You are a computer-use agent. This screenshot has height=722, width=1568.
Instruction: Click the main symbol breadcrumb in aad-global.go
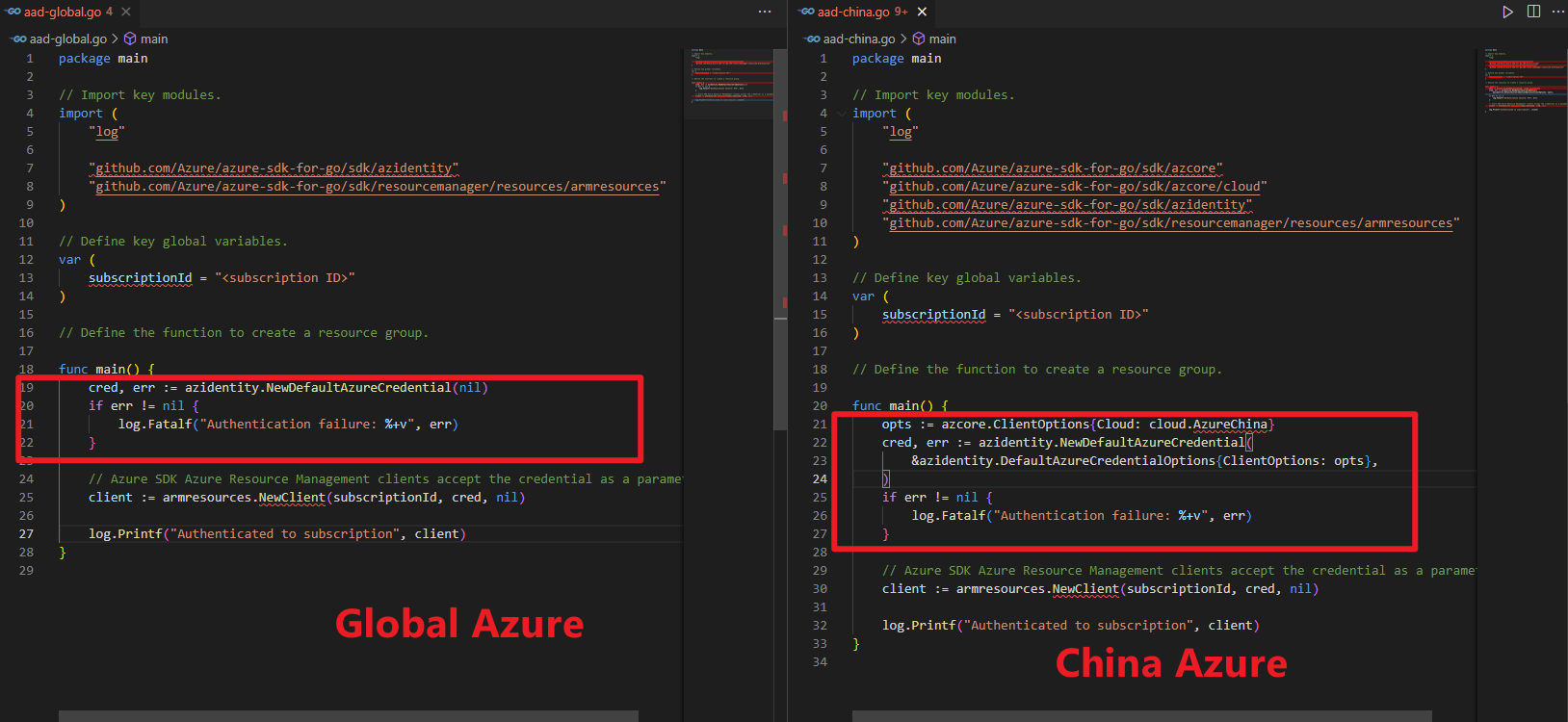tap(153, 39)
